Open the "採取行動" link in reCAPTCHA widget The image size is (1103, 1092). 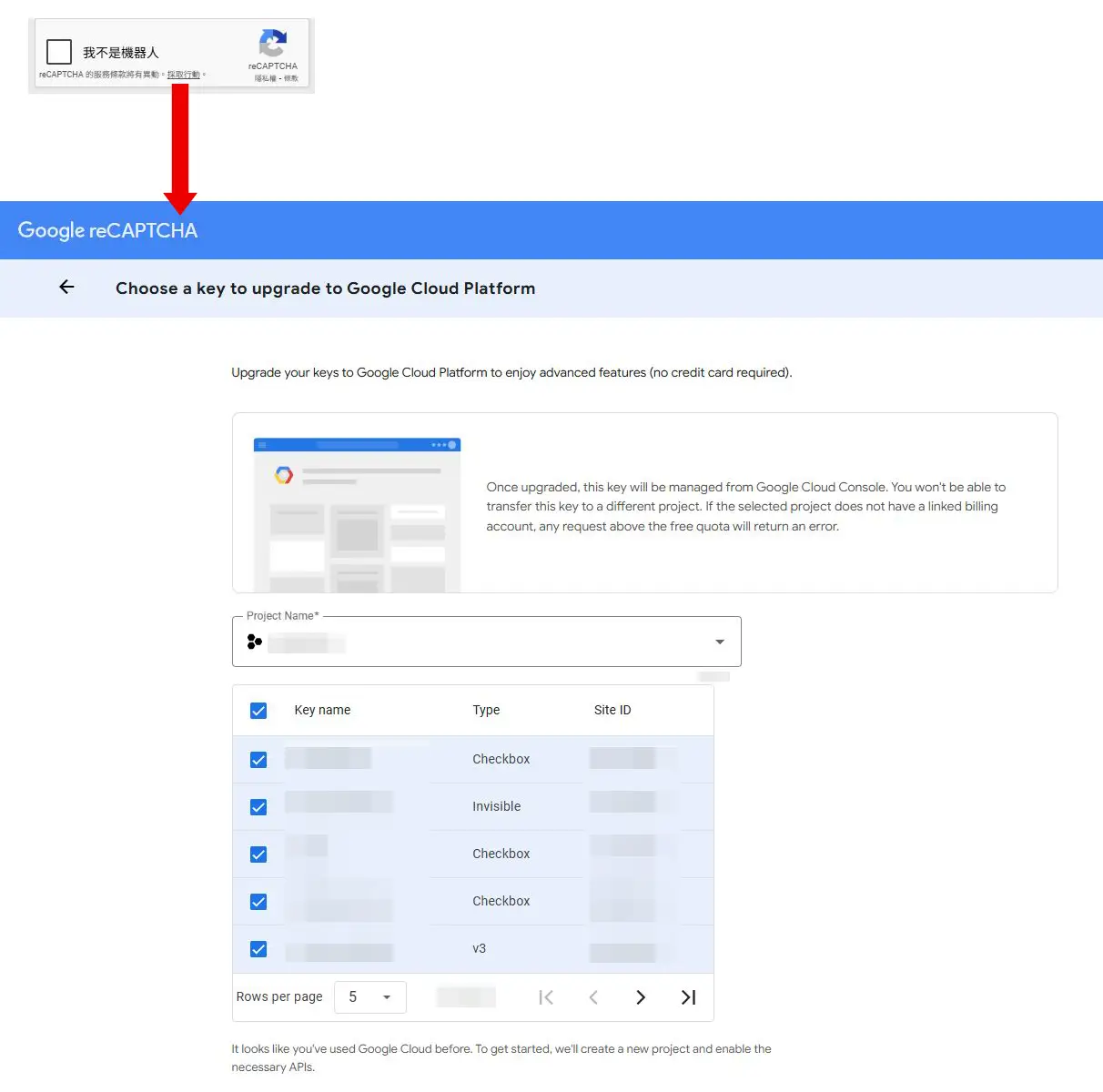[183, 75]
